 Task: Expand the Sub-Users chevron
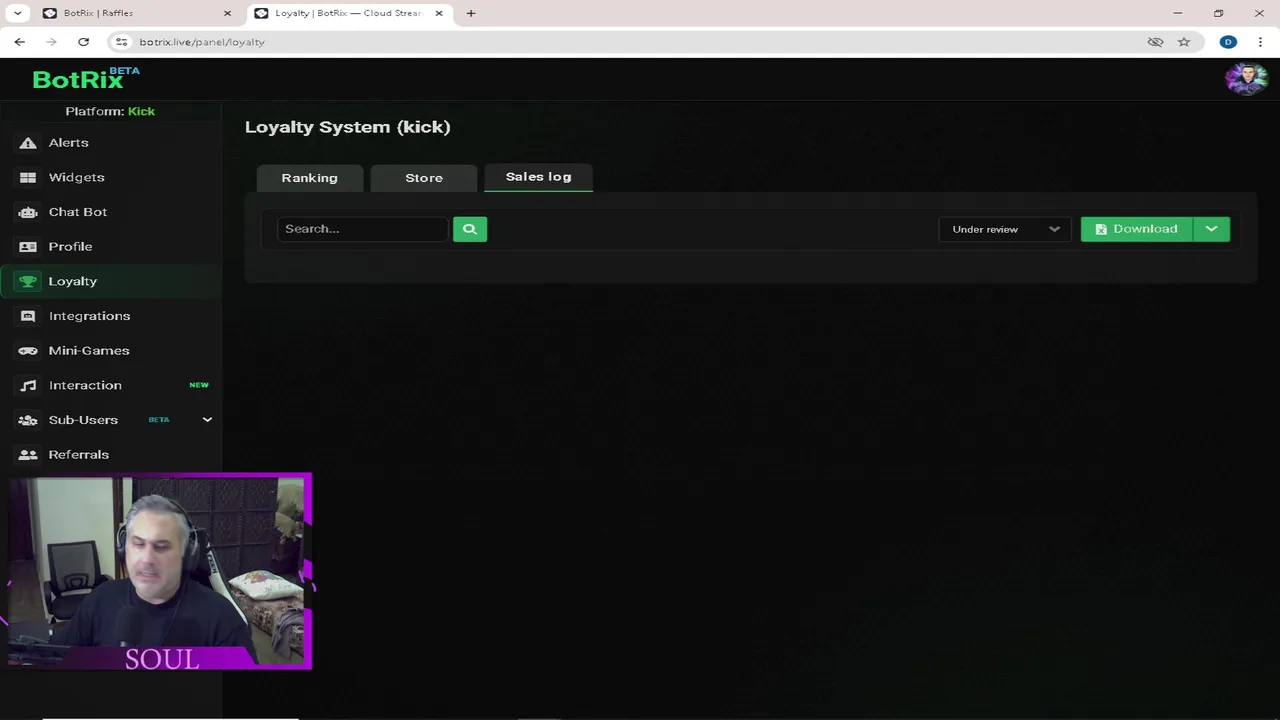[207, 420]
